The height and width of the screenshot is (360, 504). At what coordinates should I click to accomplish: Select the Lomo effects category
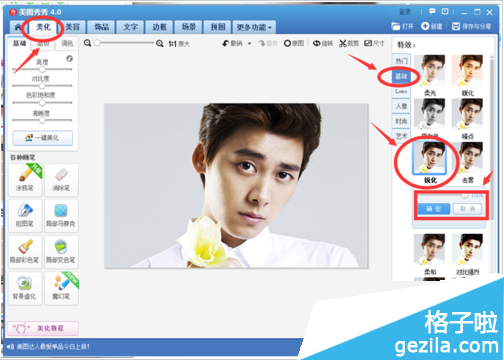click(x=401, y=91)
